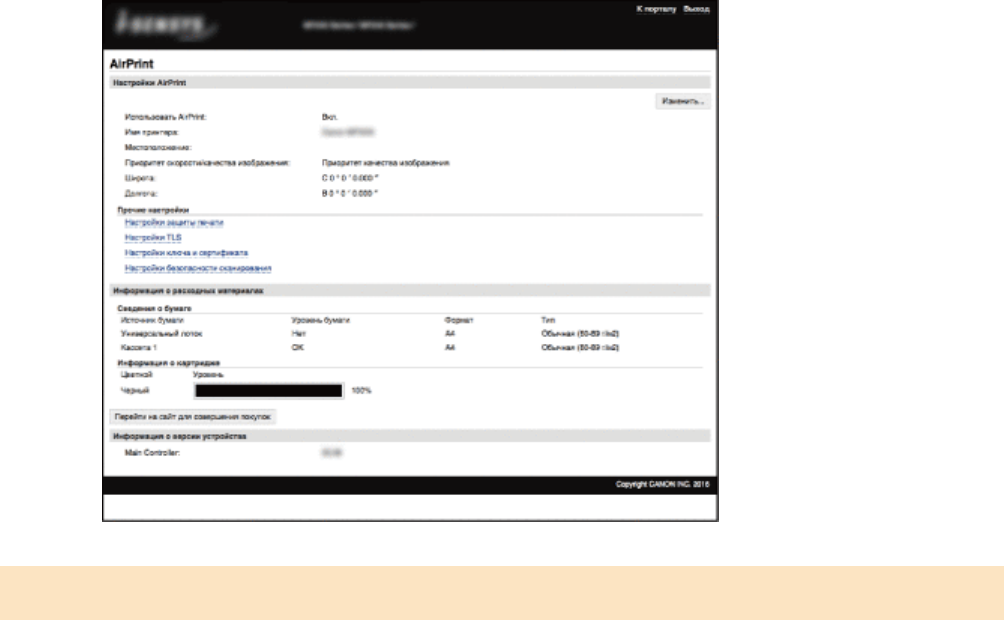The image size is (1004, 620).
Task: Click the Изменить... button
Action: [683, 101]
